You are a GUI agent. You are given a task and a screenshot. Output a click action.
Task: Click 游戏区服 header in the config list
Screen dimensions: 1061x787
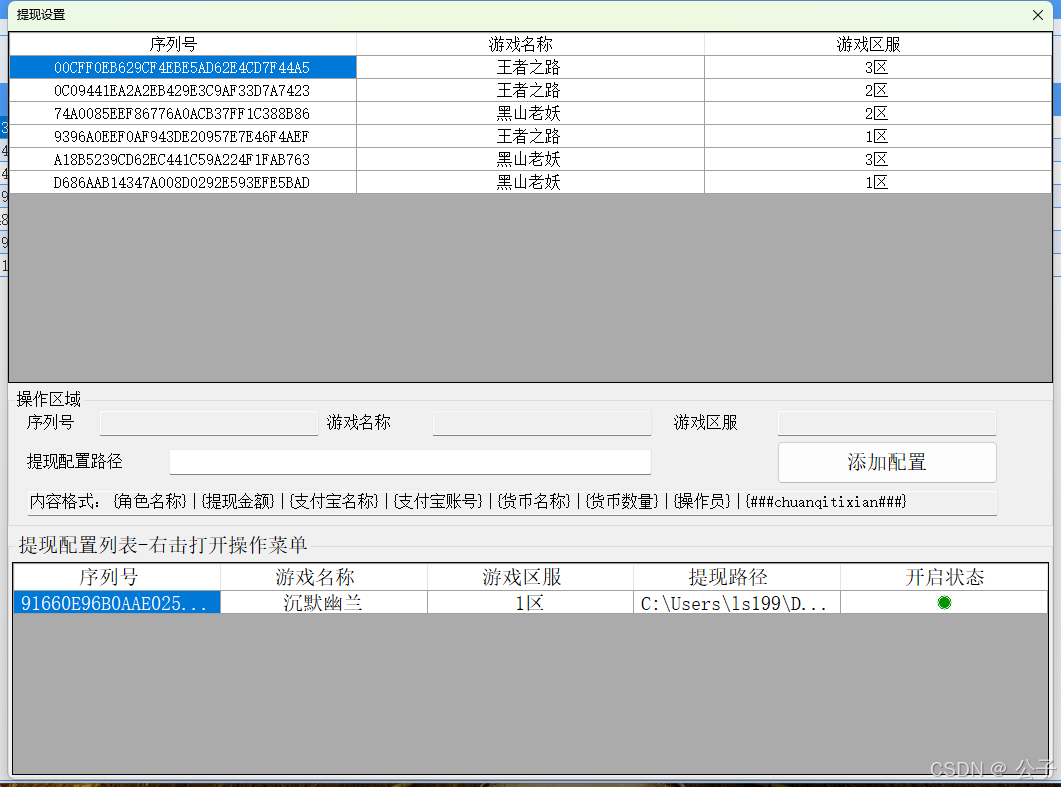tap(530, 577)
